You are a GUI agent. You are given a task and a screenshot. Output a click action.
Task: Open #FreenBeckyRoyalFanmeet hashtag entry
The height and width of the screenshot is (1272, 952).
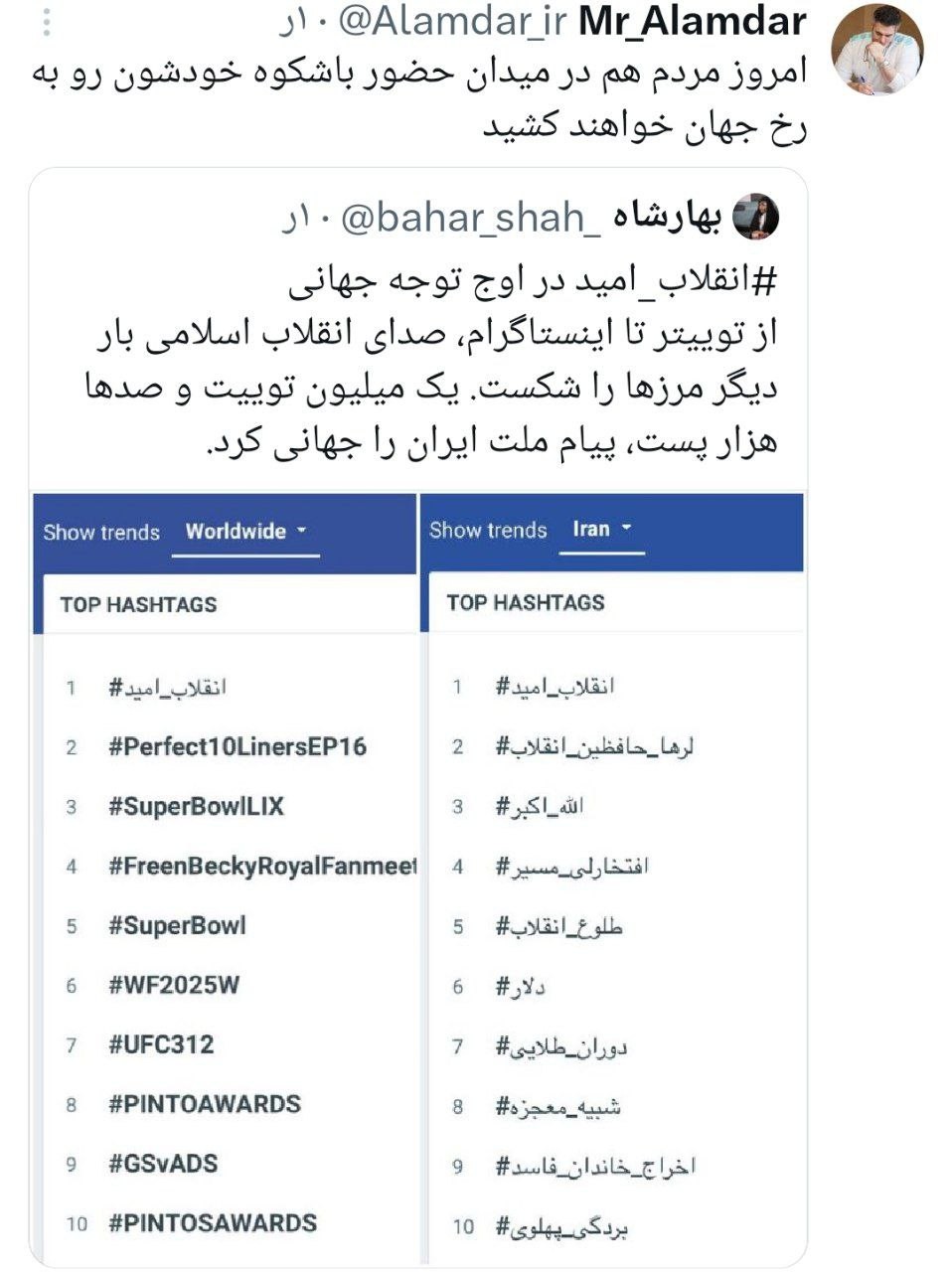262,866
